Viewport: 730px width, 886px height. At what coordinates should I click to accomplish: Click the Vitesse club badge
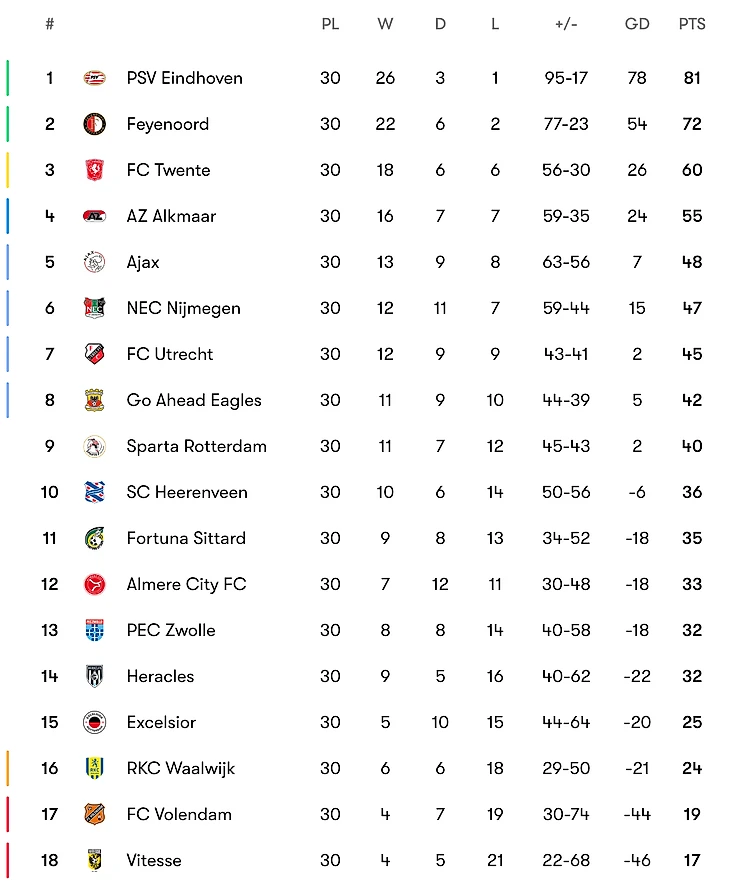pos(94,860)
